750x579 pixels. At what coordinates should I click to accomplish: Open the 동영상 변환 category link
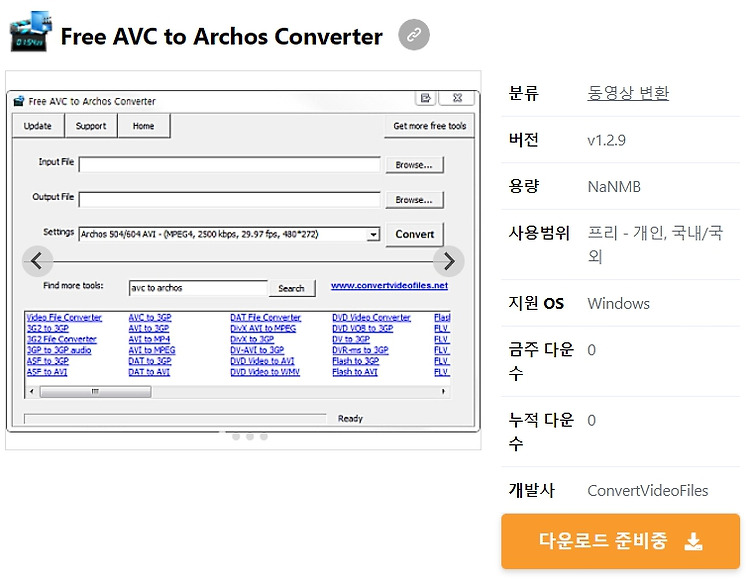click(x=628, y=92)
